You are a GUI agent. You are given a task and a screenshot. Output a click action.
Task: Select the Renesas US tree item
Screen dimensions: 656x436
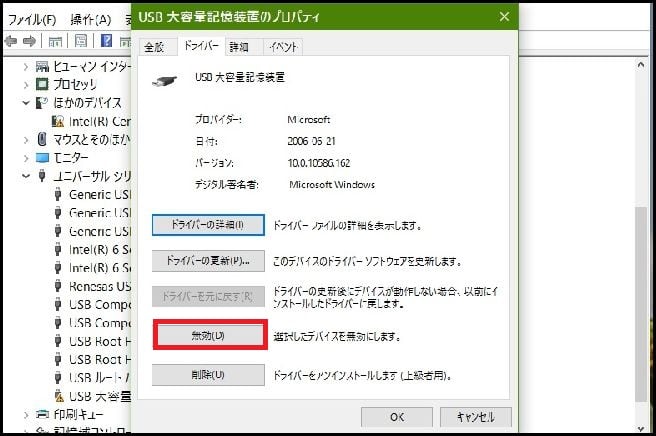(x=100, y=286)
